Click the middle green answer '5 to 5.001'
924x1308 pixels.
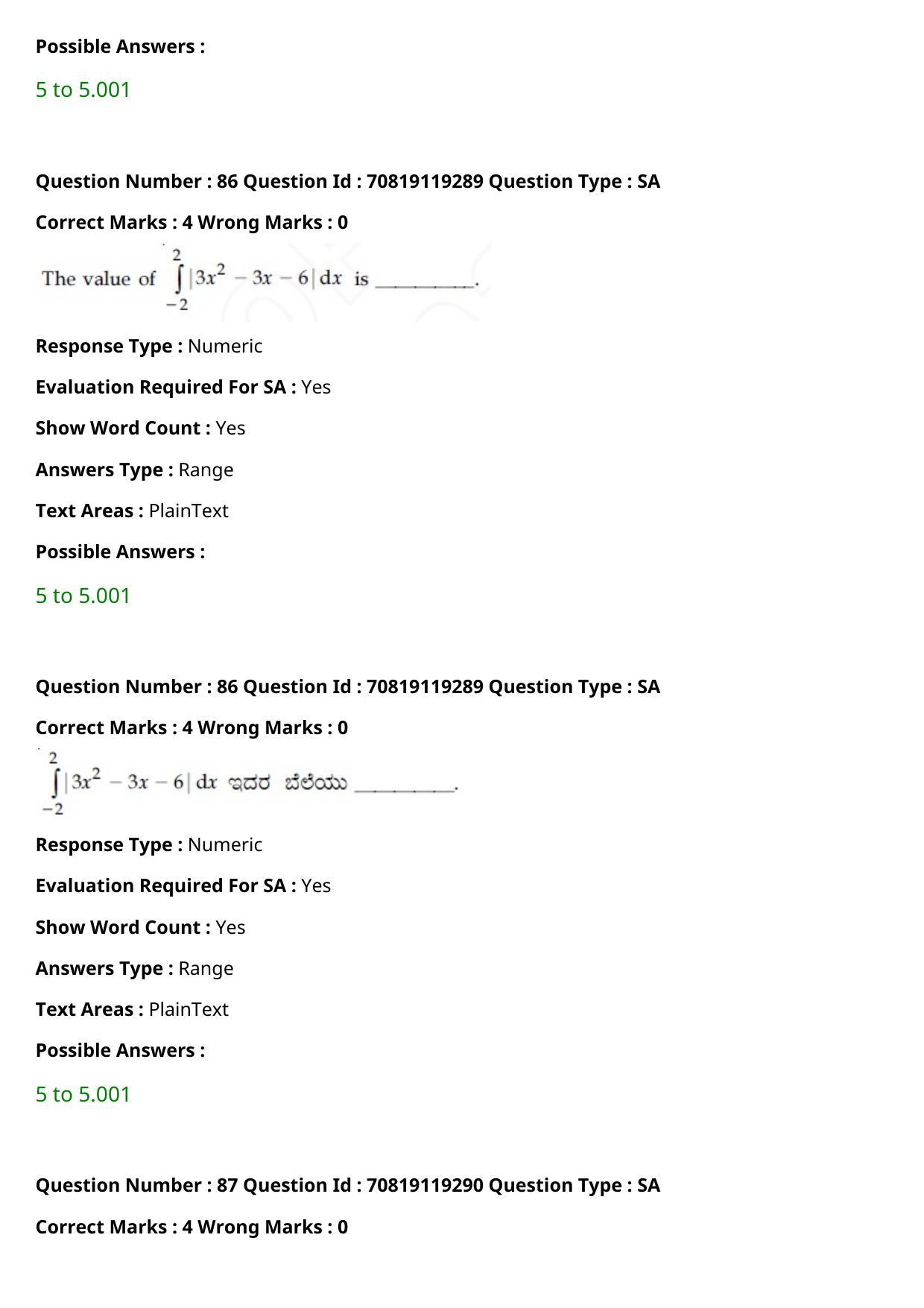pyautogui.click(x=83, y=595)
